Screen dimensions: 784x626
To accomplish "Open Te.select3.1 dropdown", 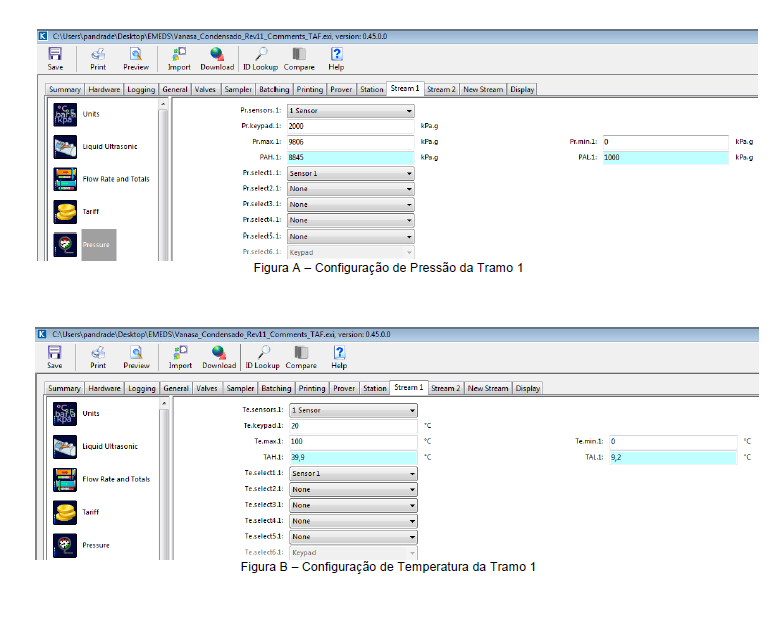I will 354,506.
